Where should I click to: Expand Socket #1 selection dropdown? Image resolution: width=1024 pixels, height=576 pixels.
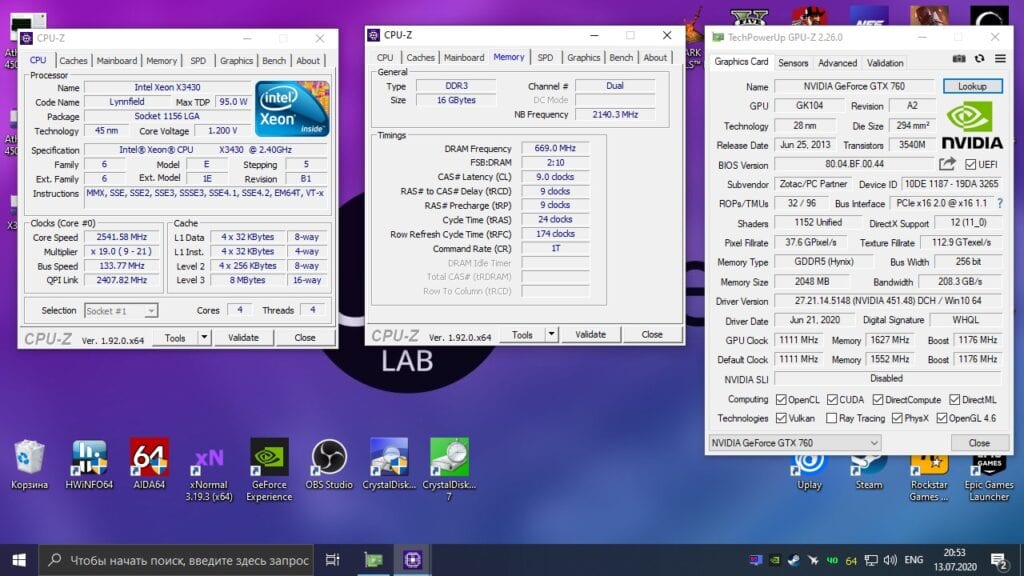tap(151, 311)
